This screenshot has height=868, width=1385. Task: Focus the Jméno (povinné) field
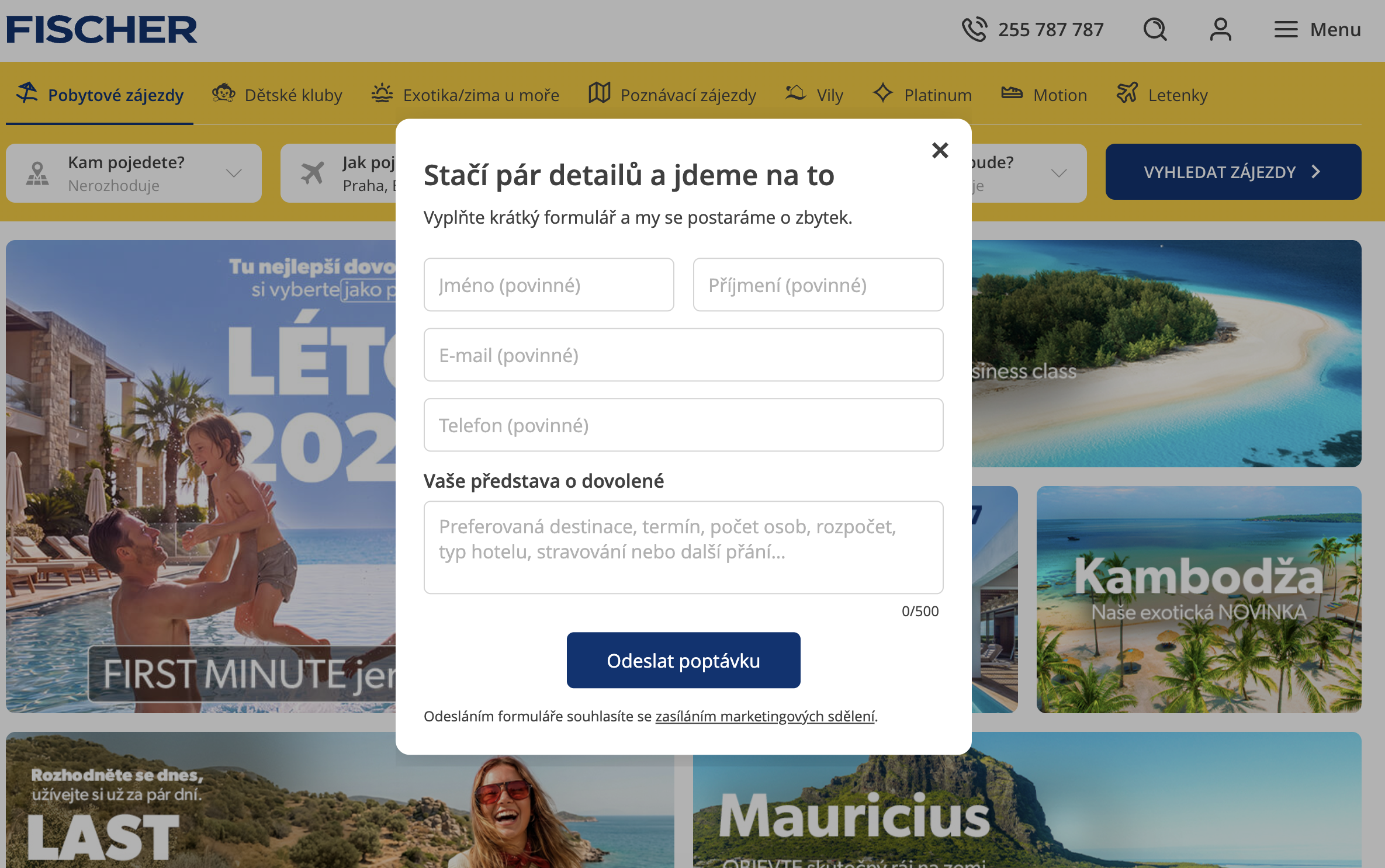pos(549,285)
